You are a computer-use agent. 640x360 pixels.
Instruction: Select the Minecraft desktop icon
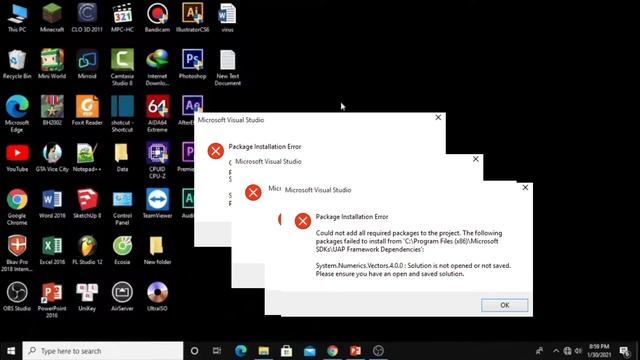(52, 18)
